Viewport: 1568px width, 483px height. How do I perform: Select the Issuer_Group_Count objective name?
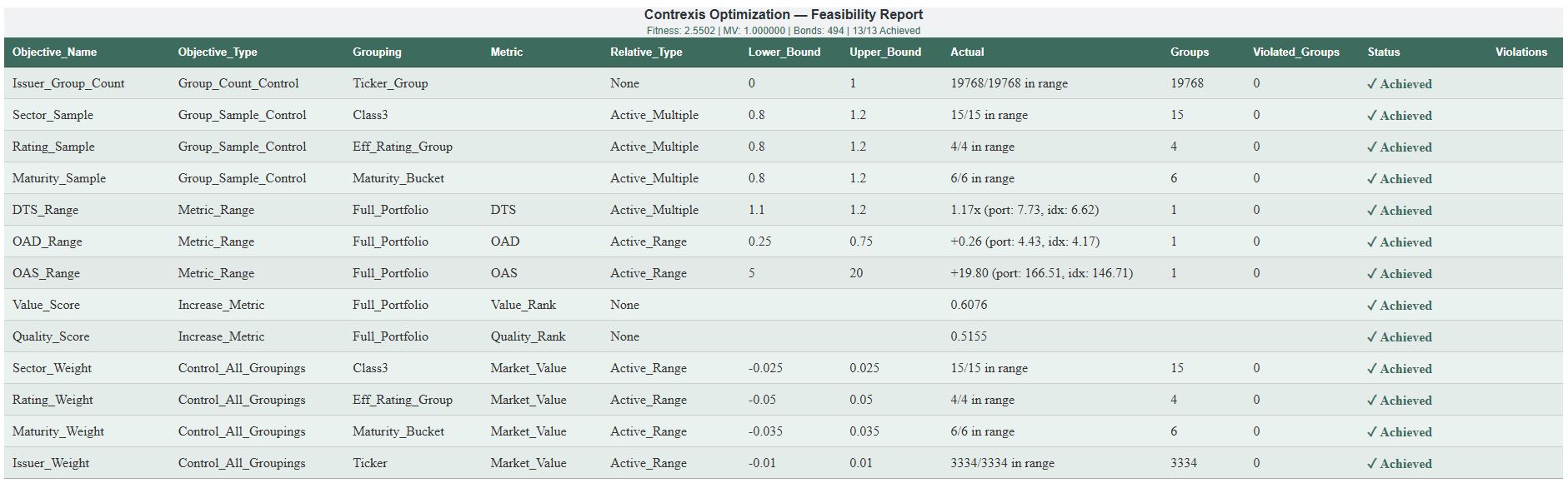tap(68, 83)
